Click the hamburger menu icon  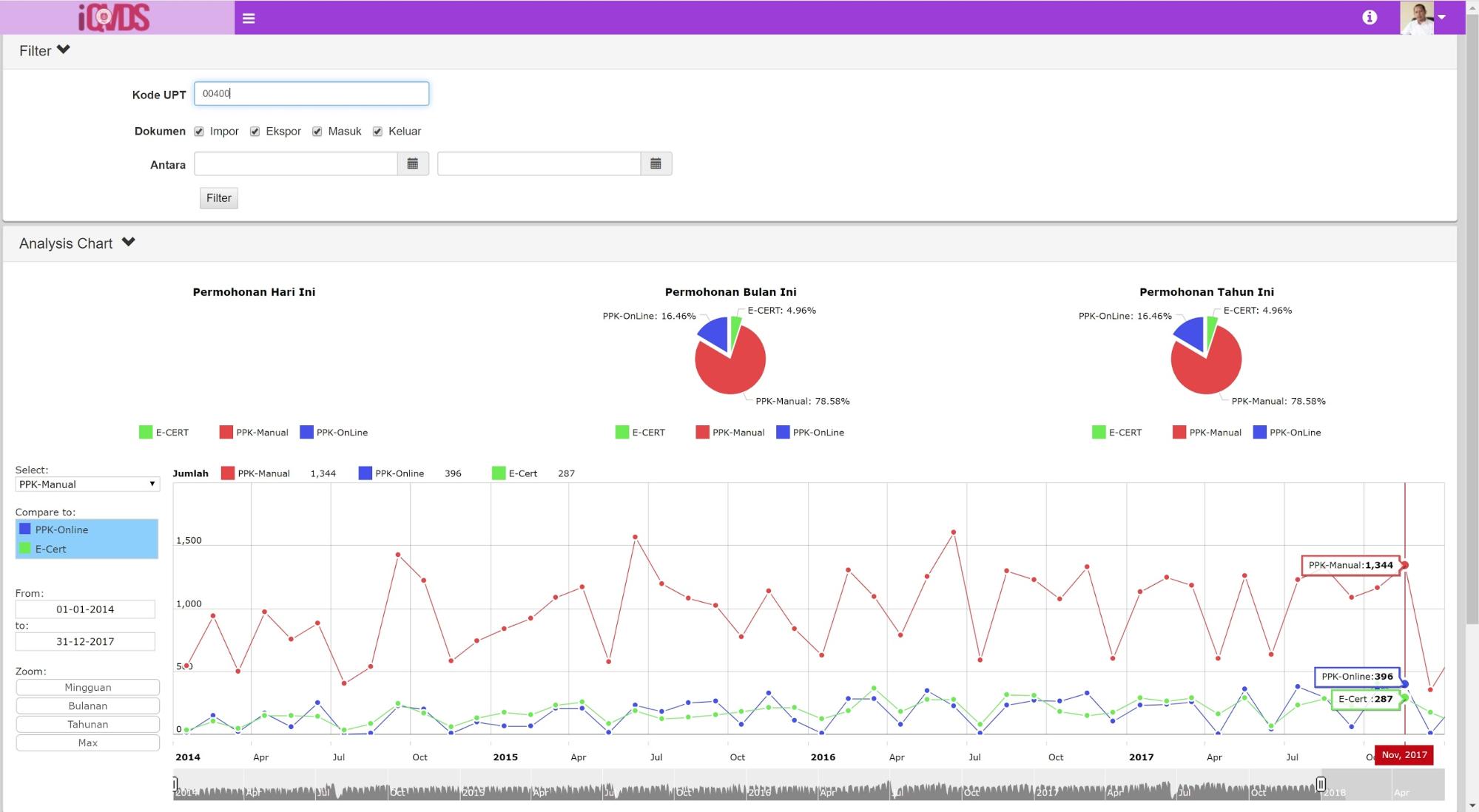click(x=249, y=18)
